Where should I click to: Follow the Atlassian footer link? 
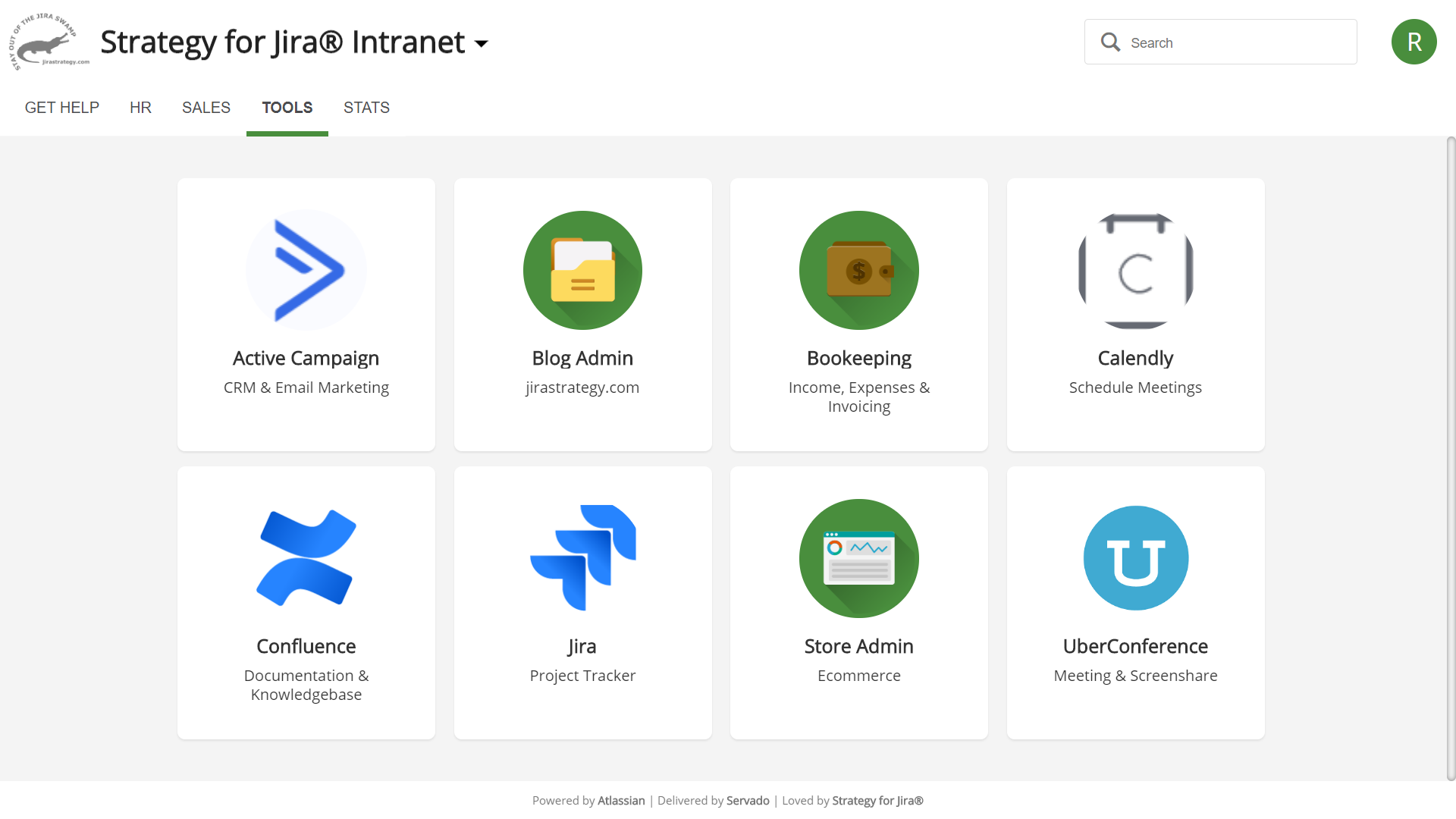click(621, 801)
